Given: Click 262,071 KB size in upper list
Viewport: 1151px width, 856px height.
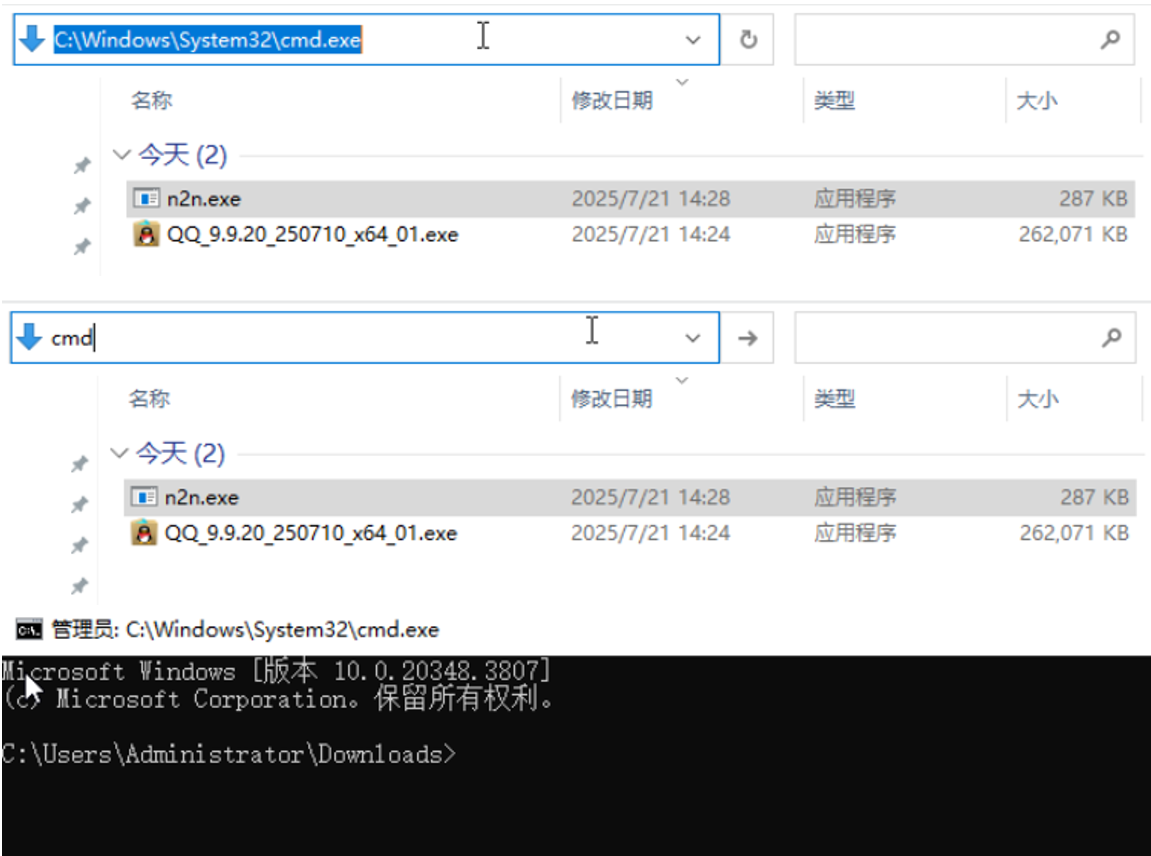Looking at the screenshot, I should tap(1073, 234).
